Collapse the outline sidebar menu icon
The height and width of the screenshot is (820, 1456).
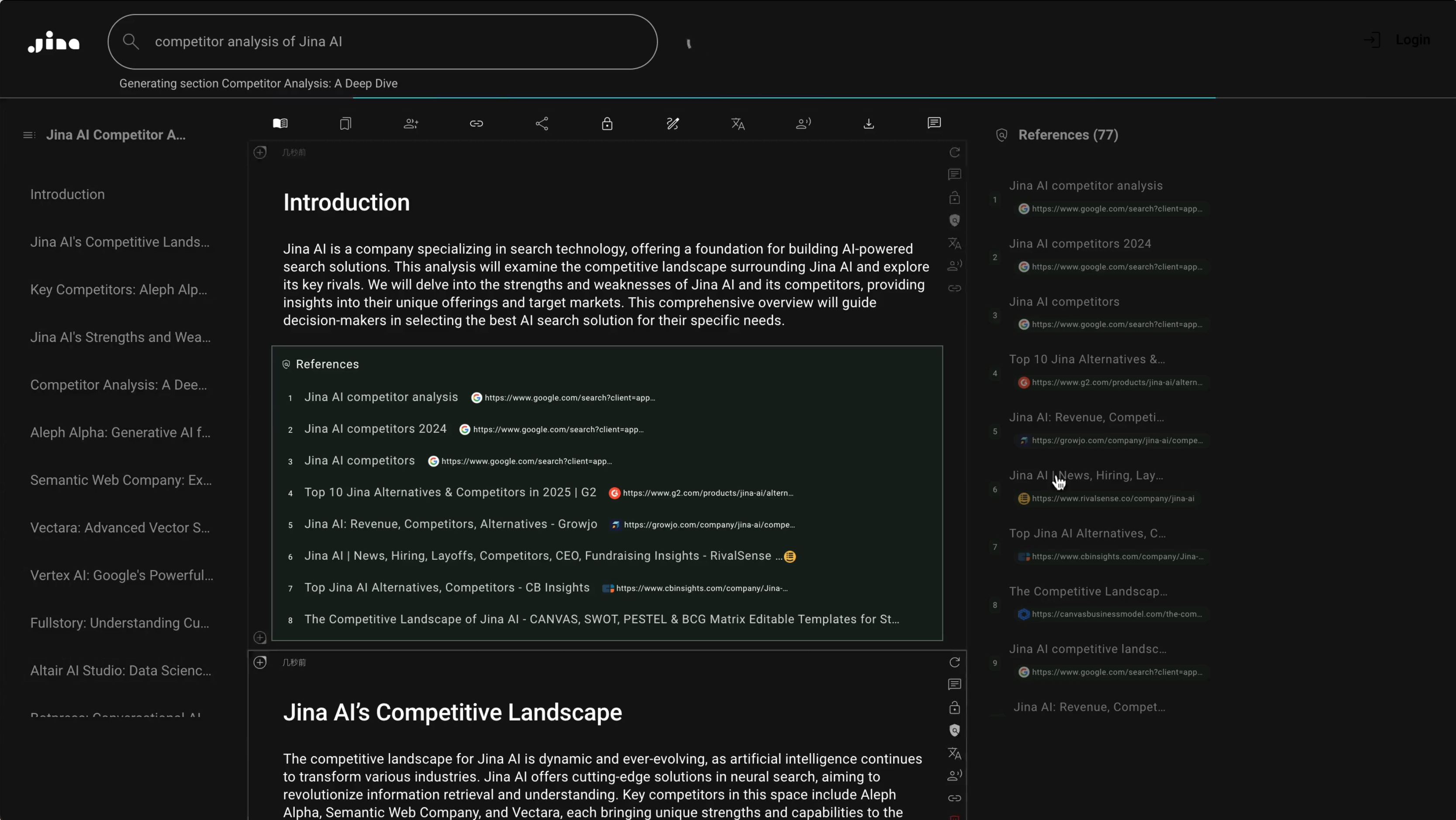29,135
